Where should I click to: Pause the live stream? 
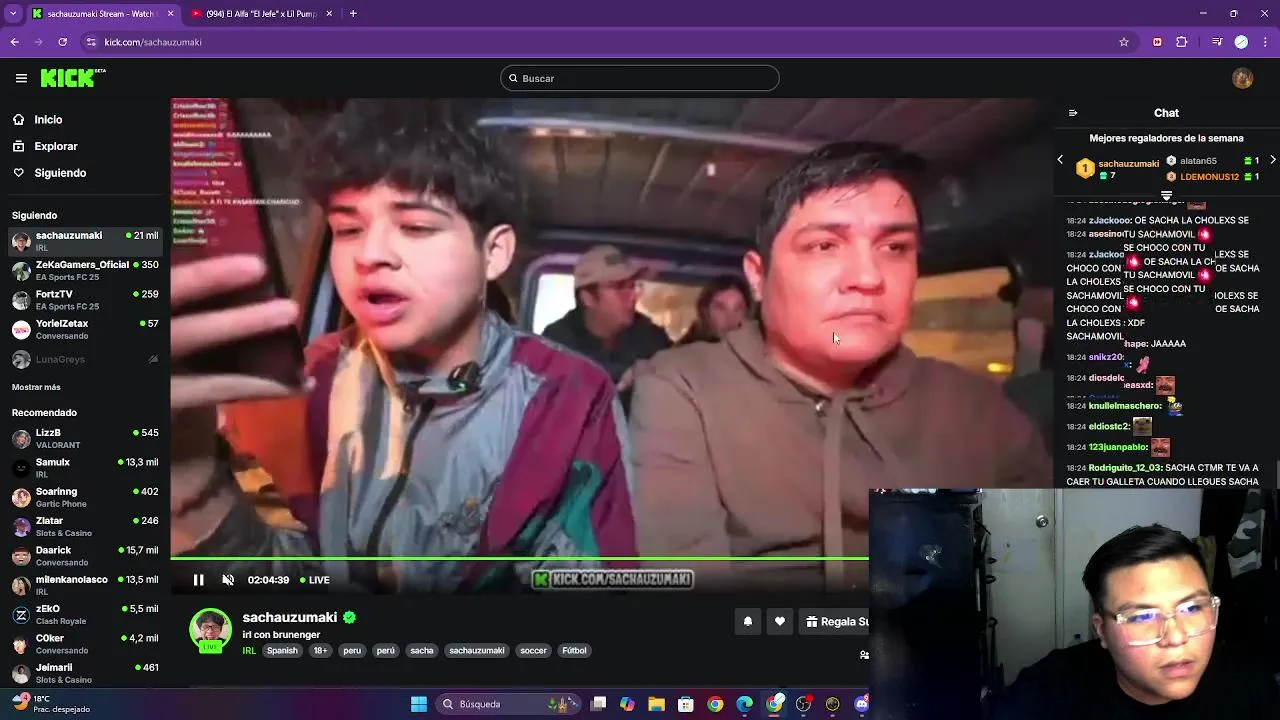198,580
